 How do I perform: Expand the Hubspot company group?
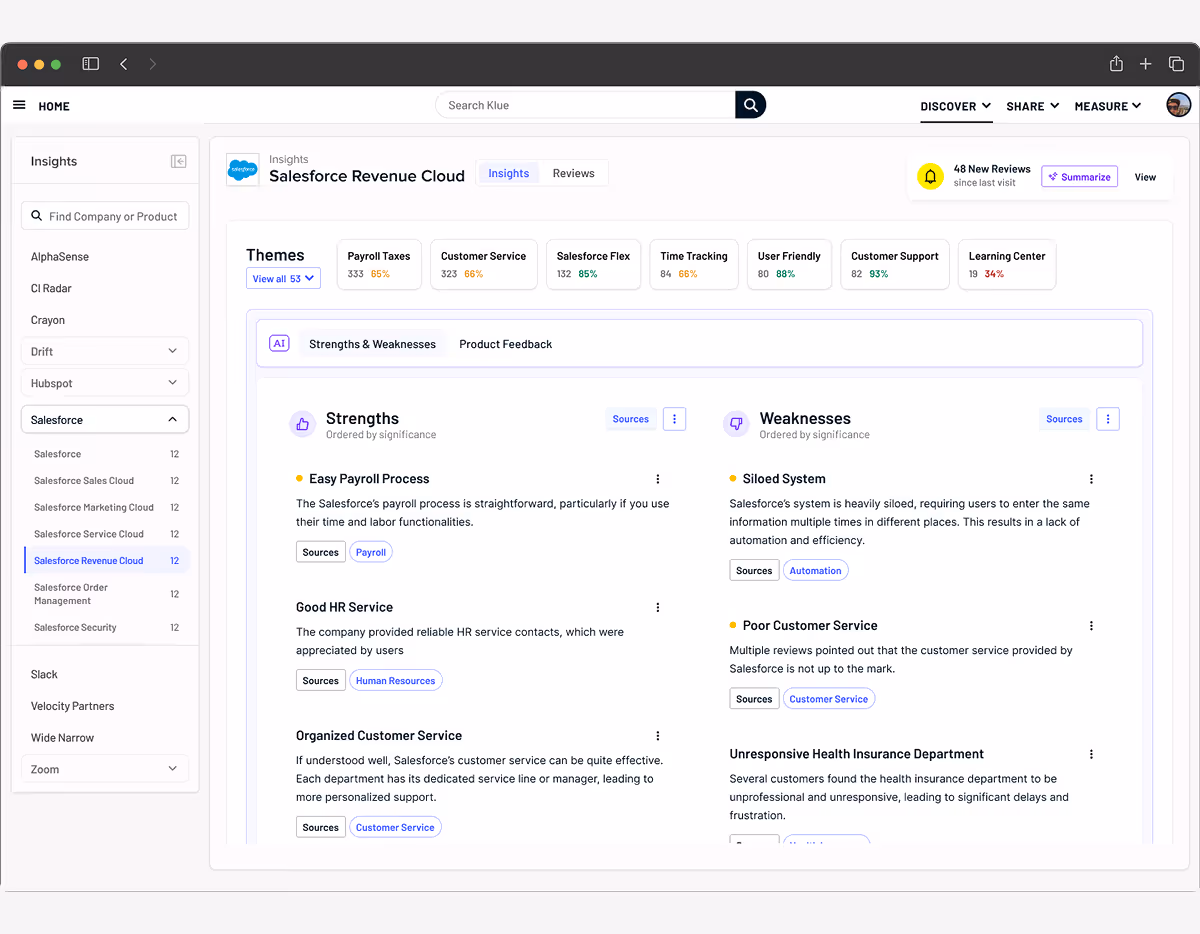pyautogui.click(x=105, y=383)
